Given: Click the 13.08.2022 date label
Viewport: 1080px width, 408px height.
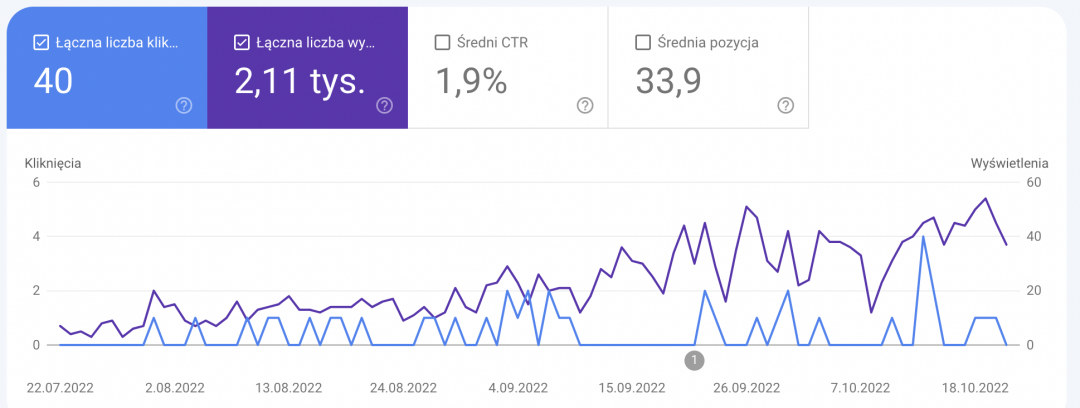Looking at the screenshot, I should tap(290, 388).
